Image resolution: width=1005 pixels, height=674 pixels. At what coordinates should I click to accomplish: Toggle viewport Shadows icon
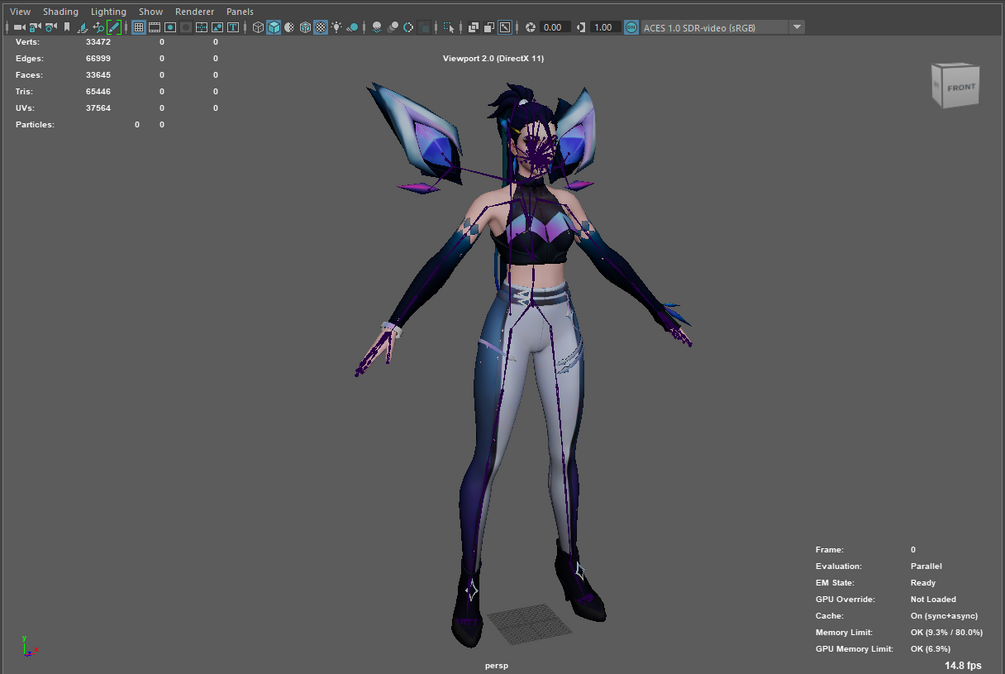(x=352, y=27)
